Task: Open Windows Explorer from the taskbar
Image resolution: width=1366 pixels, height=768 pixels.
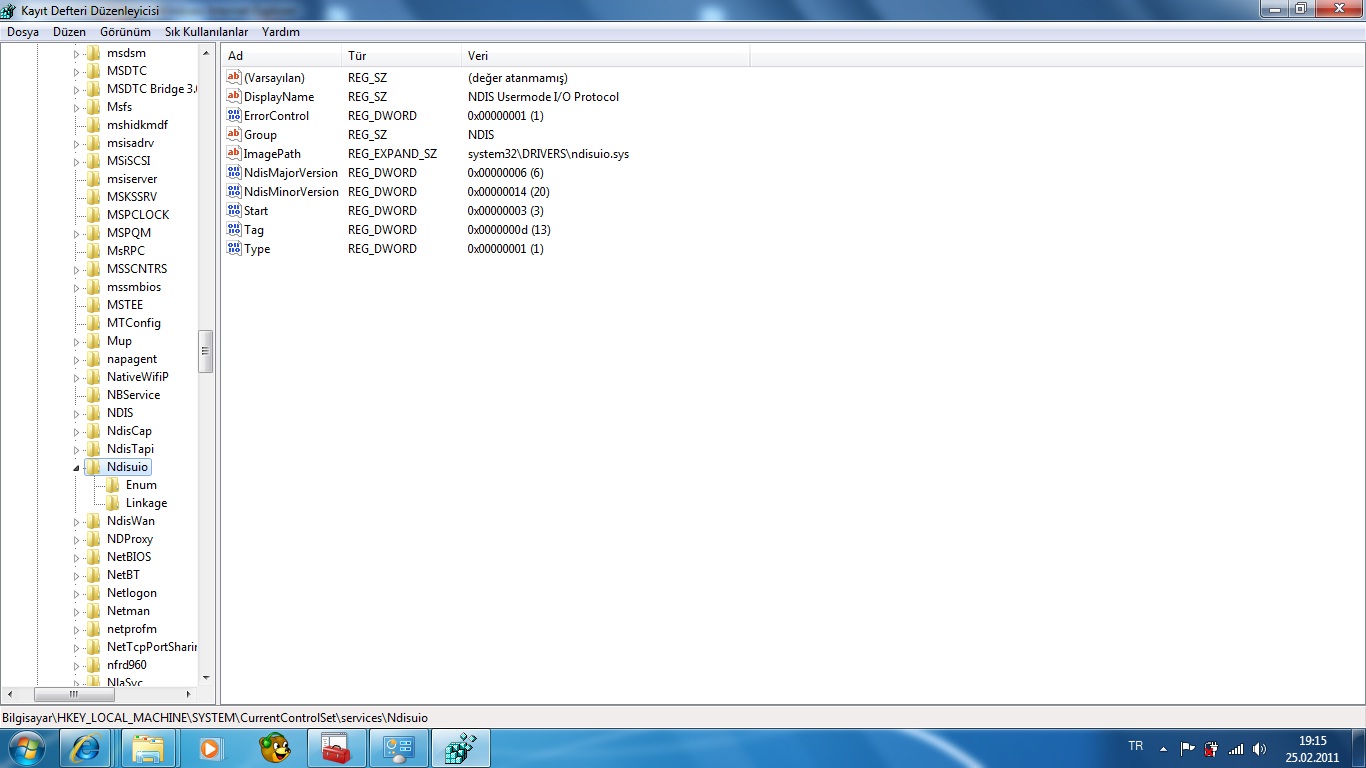Action: pos(147,748)
